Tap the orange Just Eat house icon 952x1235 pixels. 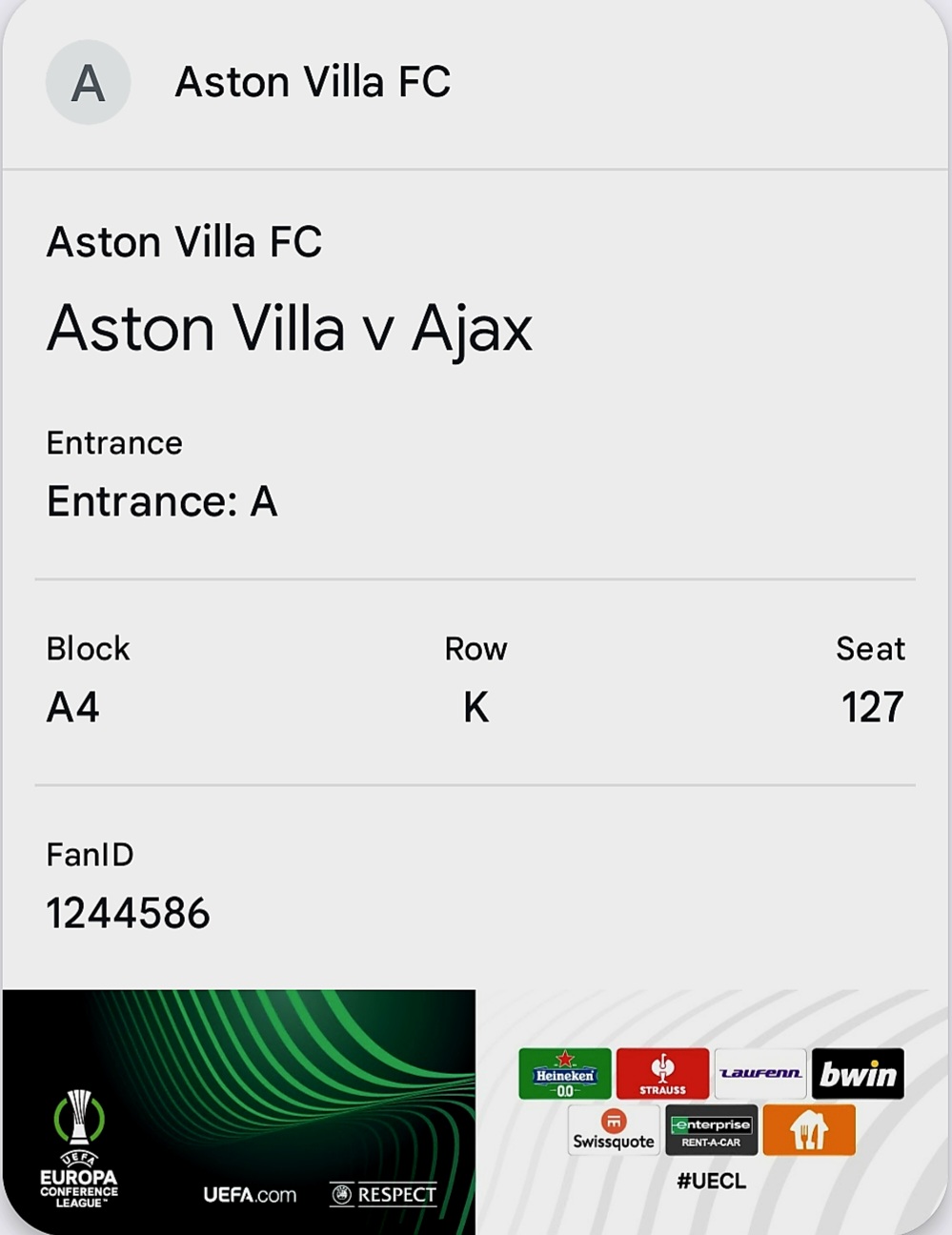809,1130
